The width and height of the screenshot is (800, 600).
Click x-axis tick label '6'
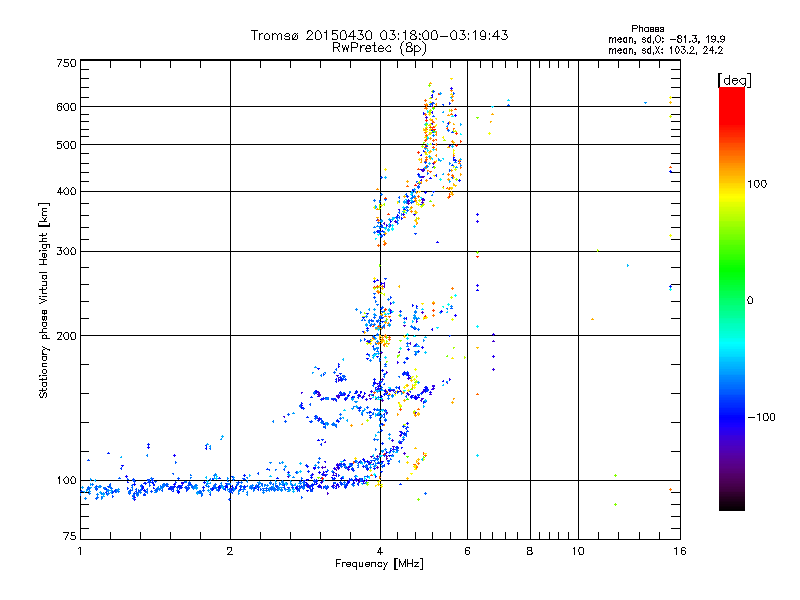pyautogui.click(x=467, y=551)
